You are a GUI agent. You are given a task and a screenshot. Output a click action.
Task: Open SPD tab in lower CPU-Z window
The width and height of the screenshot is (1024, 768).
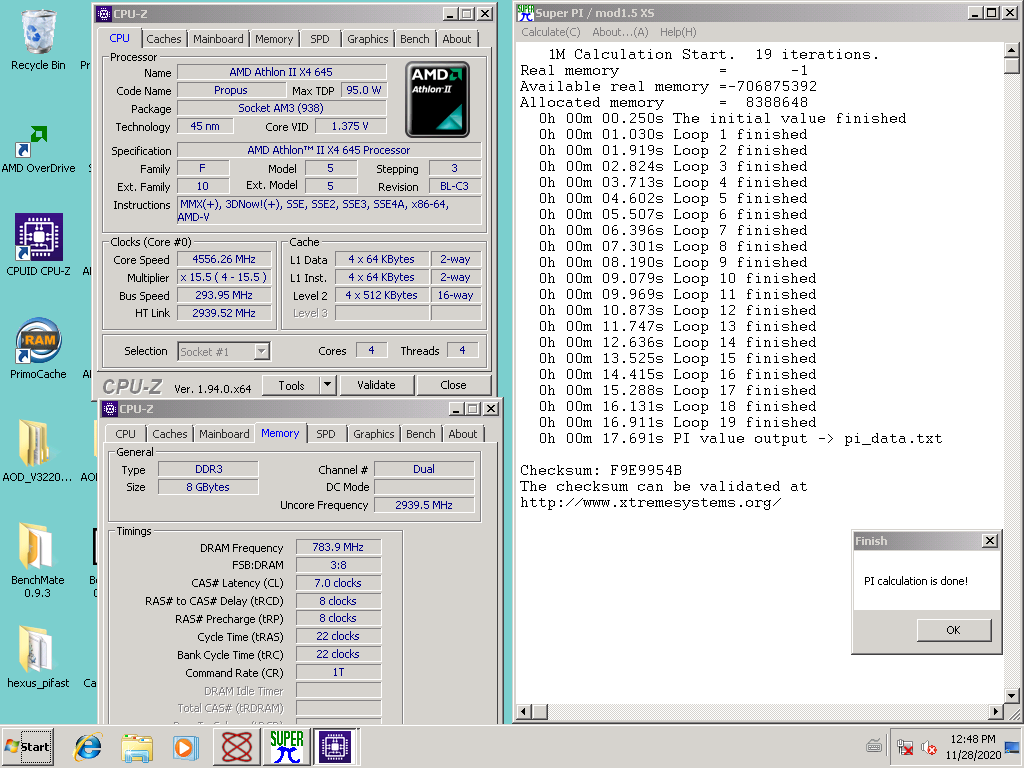click(325, 434)
